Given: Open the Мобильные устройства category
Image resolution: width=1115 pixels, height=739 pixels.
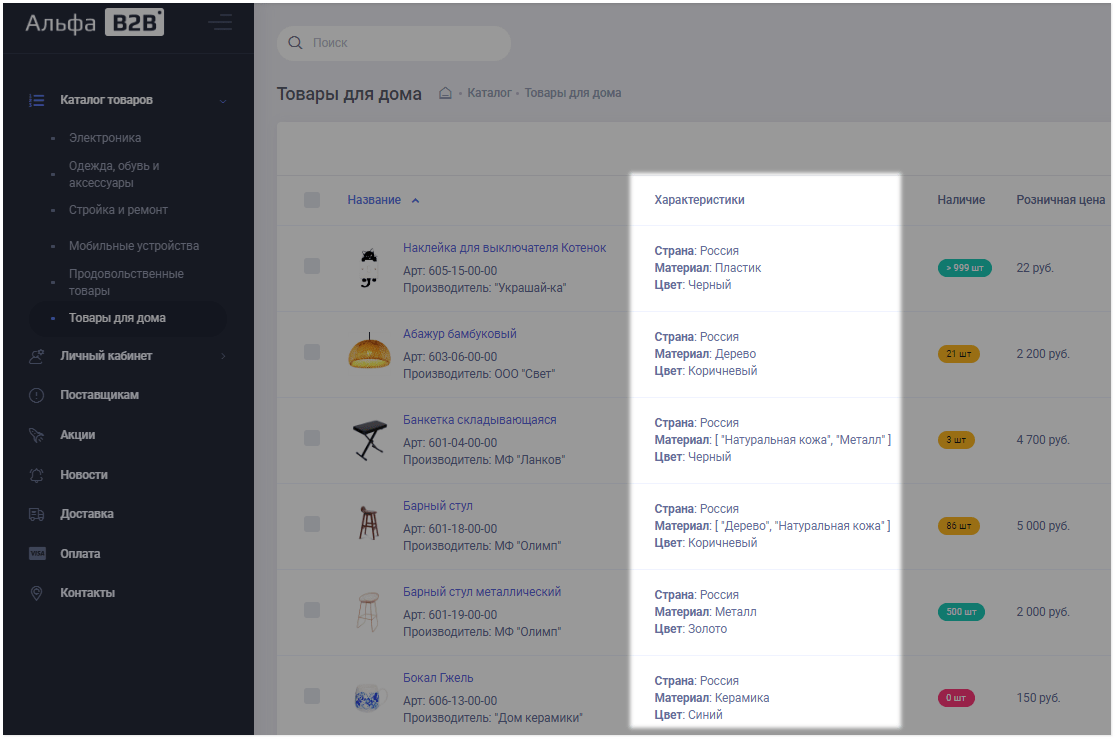Looking at the screenshot, I should pos(134,246).
